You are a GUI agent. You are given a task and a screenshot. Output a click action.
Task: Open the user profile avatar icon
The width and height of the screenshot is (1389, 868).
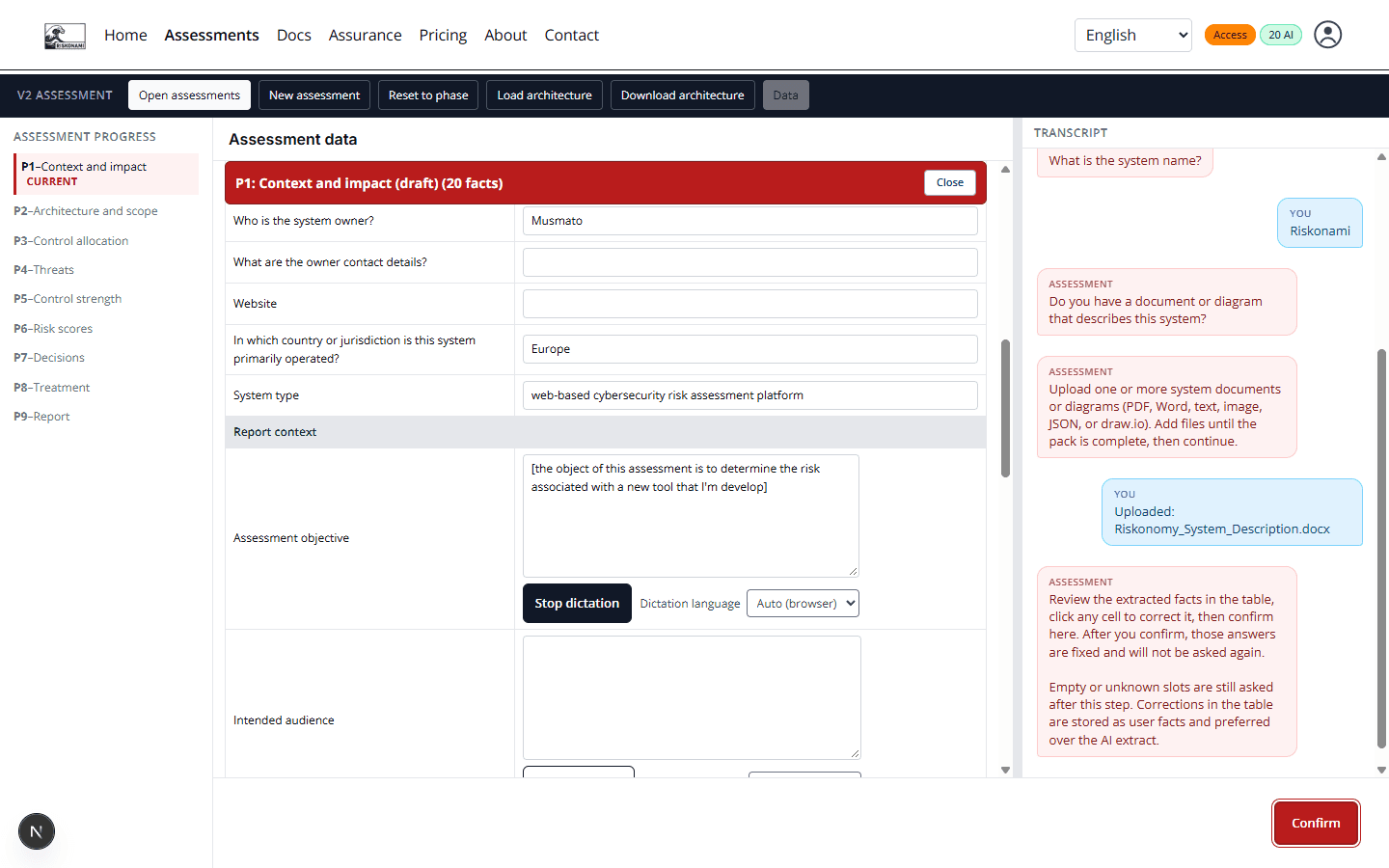[x=1328, y=35]
